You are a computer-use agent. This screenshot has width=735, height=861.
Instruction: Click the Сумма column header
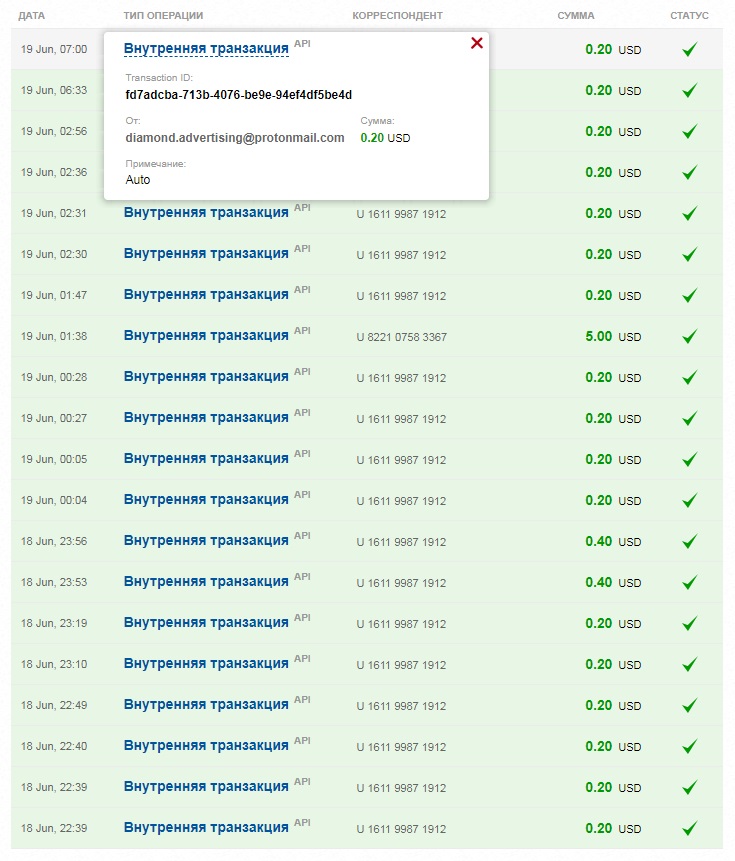pos(575,16)
